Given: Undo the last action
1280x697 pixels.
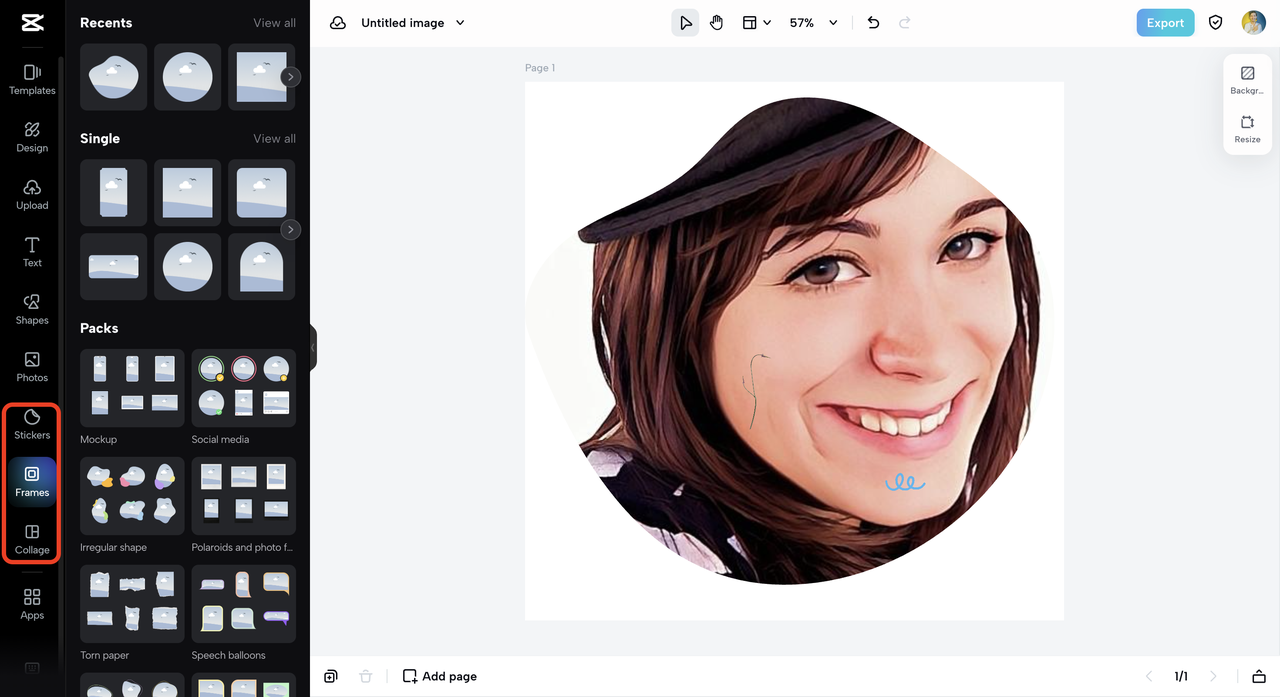Looking at the screenshot, I should 873,23.
